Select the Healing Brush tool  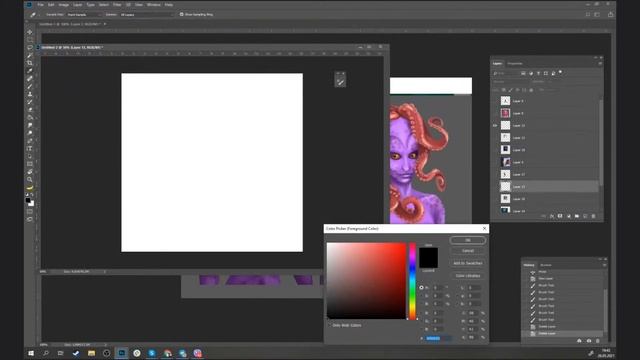(x=30, y=79)
